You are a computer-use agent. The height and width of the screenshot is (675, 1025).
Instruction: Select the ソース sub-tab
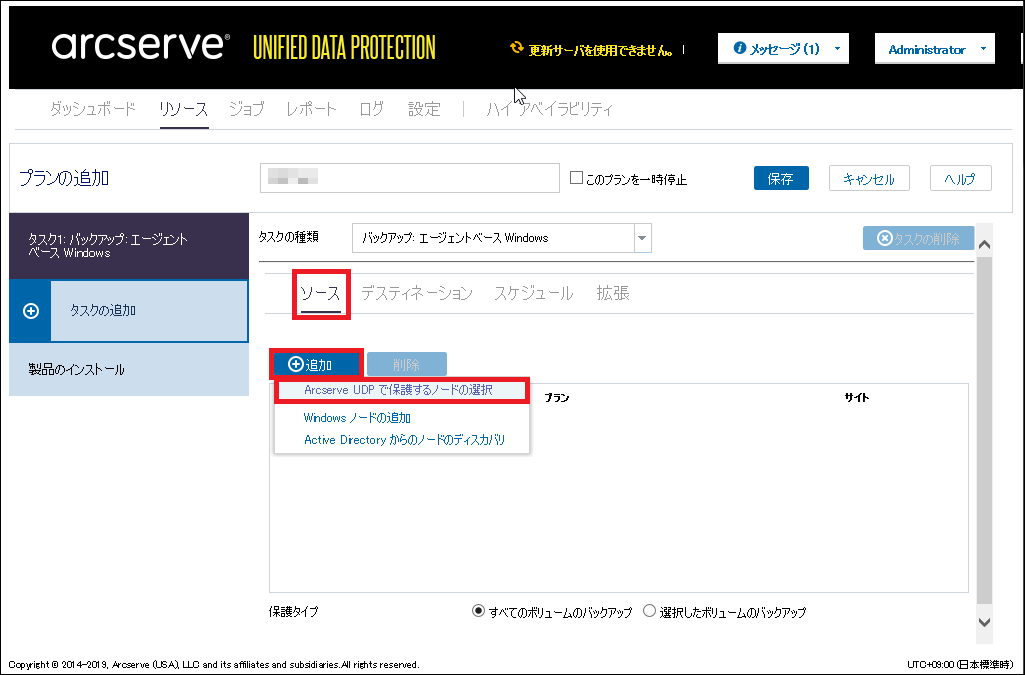tap(320, 293)
